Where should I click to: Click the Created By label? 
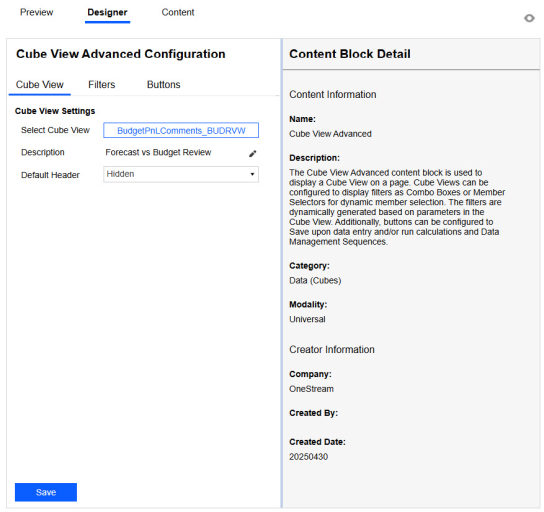point(313,413)
